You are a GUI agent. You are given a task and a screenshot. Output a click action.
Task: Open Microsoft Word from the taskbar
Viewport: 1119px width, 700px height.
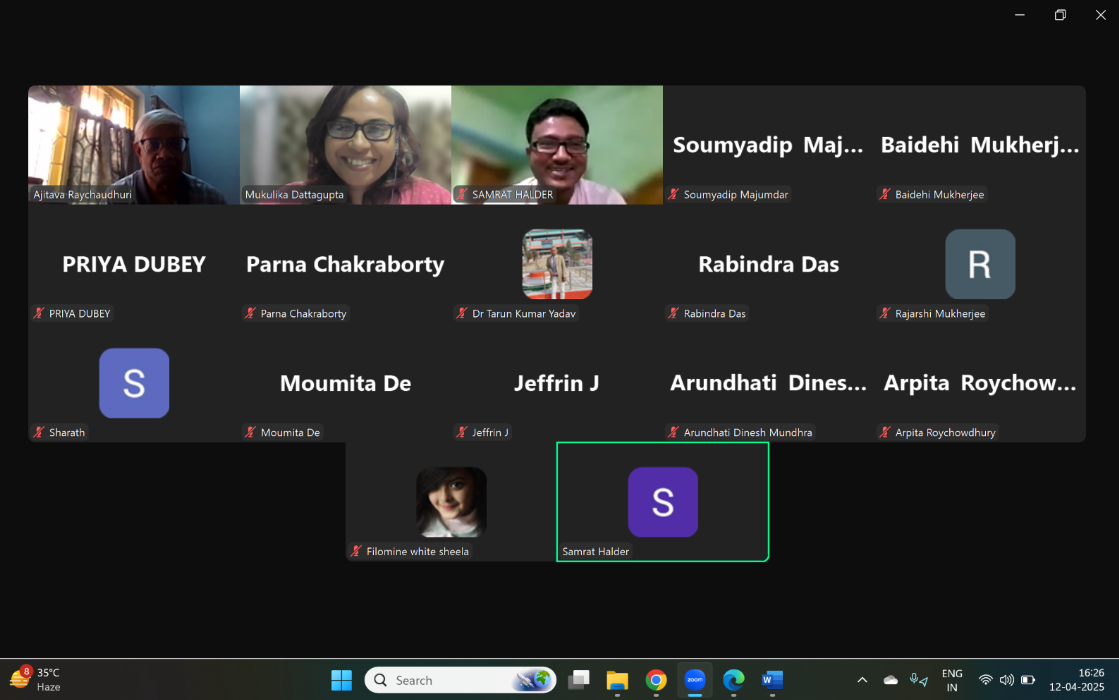(772, 680)
